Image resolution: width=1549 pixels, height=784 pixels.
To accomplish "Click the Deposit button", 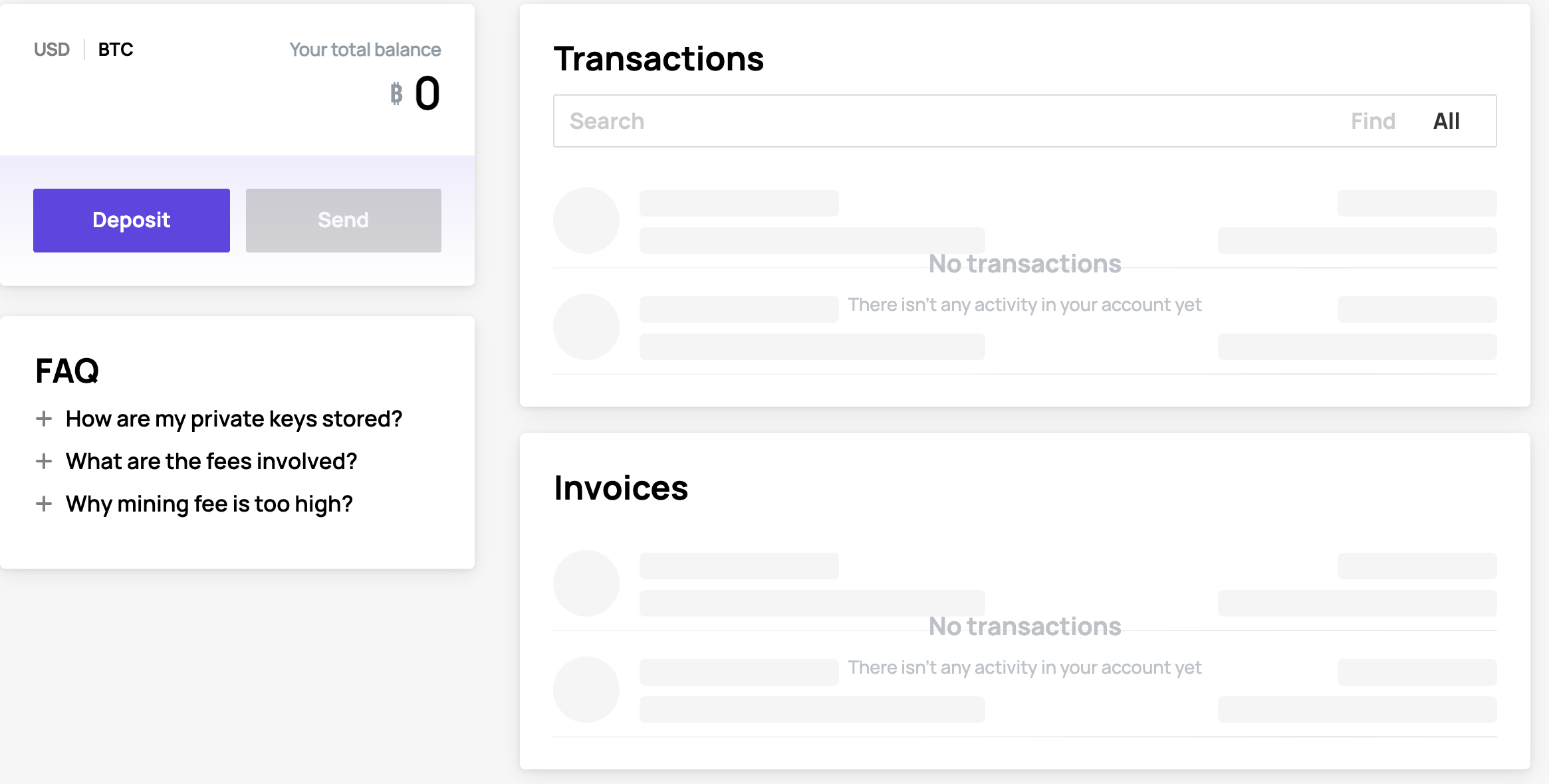I will point(132,221).
